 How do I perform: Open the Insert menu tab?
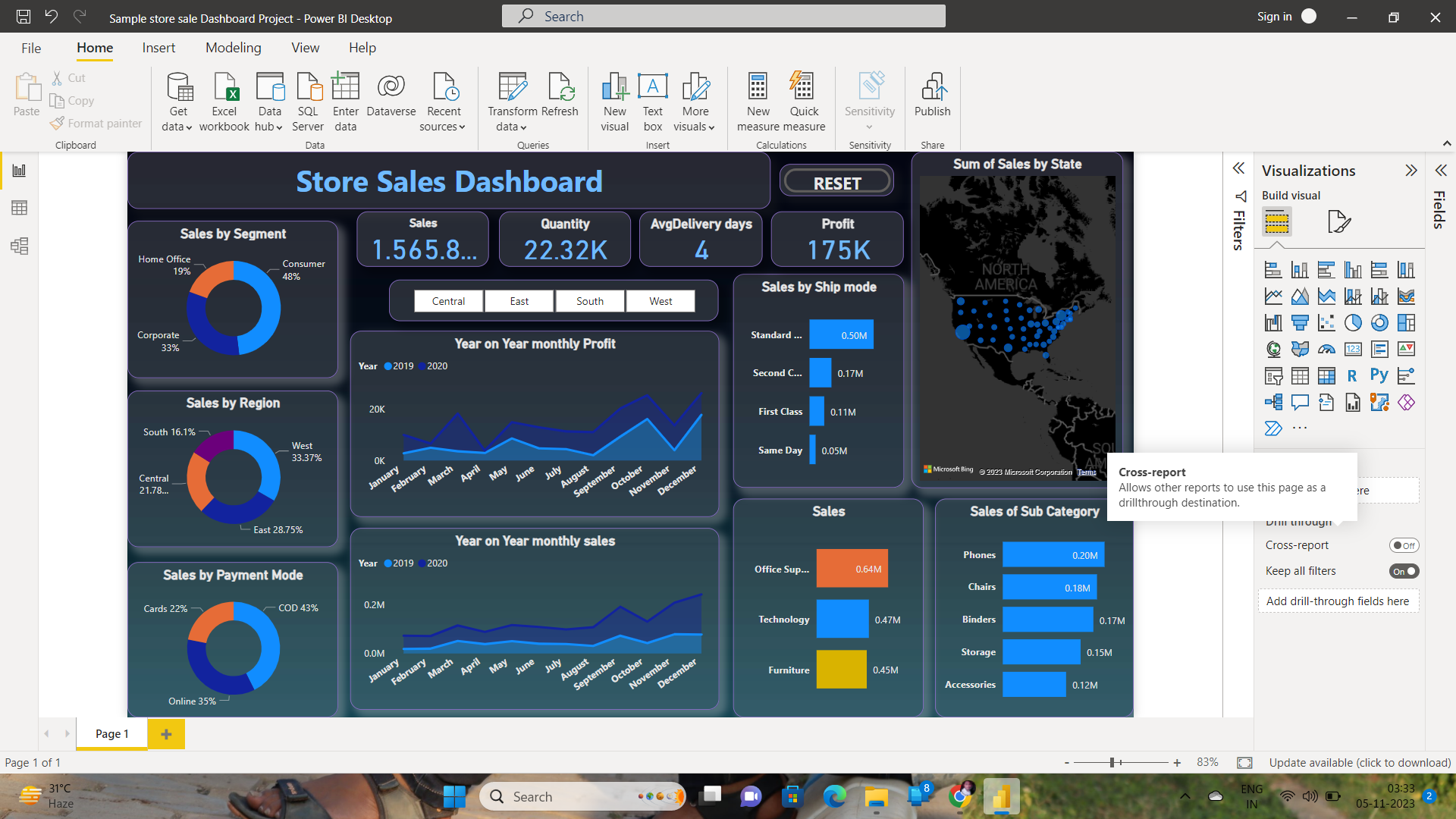(158, 47)
